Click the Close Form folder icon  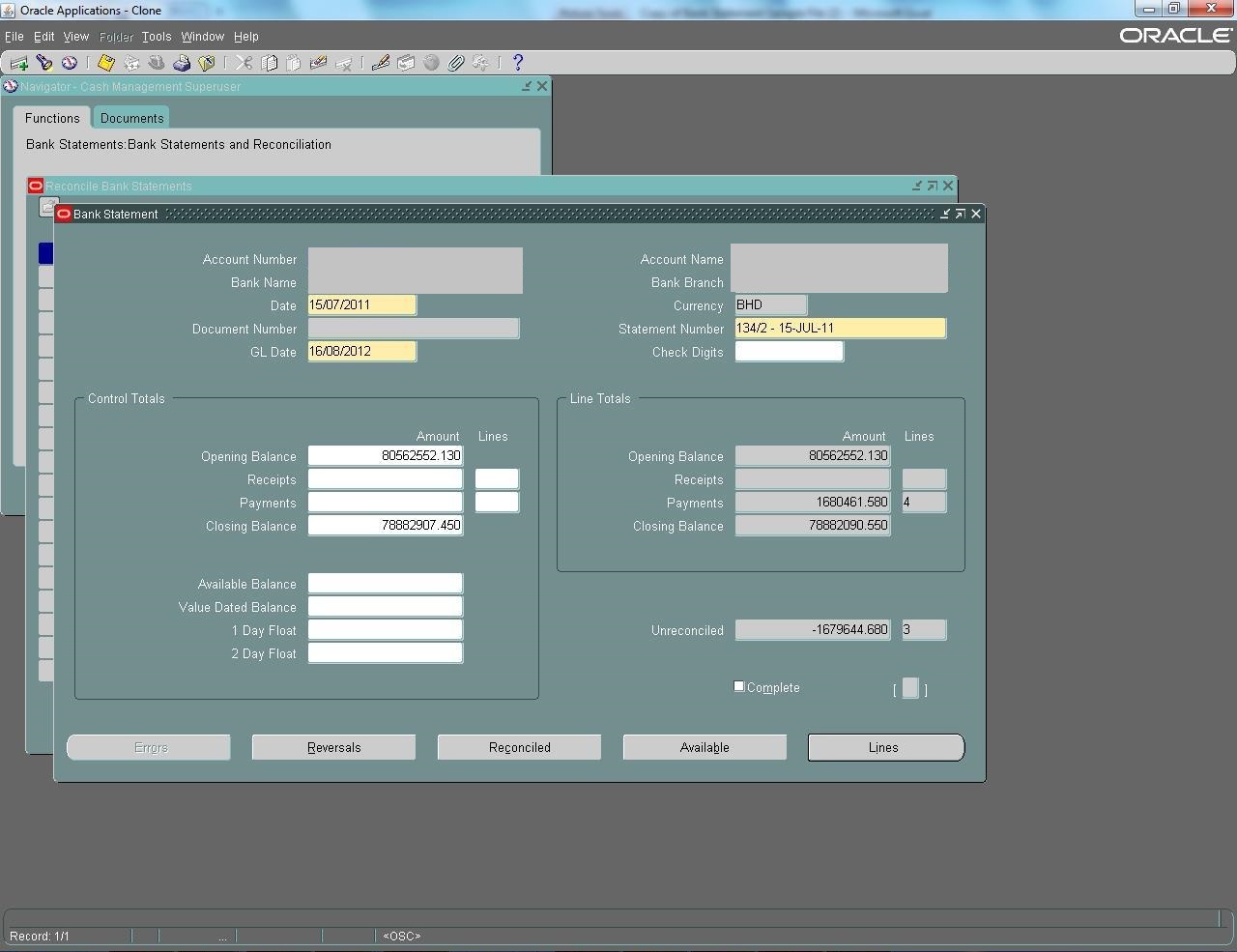pos(207,64)
